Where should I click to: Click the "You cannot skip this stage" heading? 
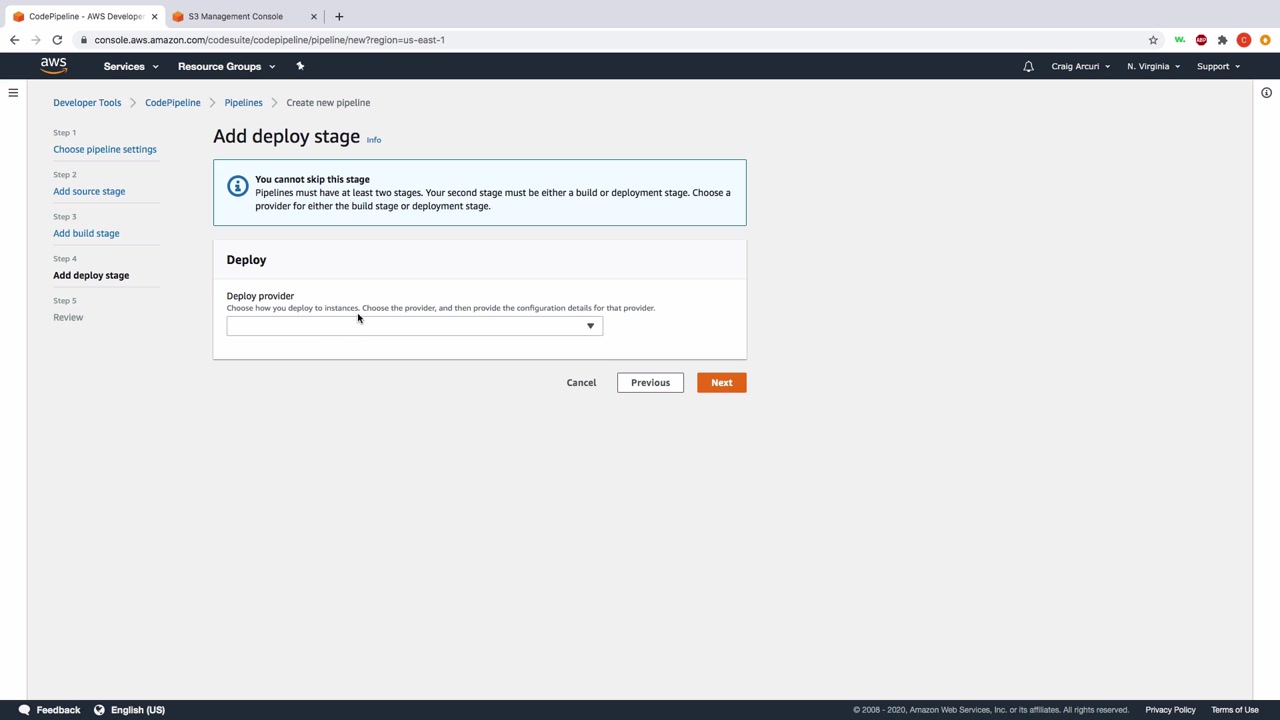tap(312, 179)
